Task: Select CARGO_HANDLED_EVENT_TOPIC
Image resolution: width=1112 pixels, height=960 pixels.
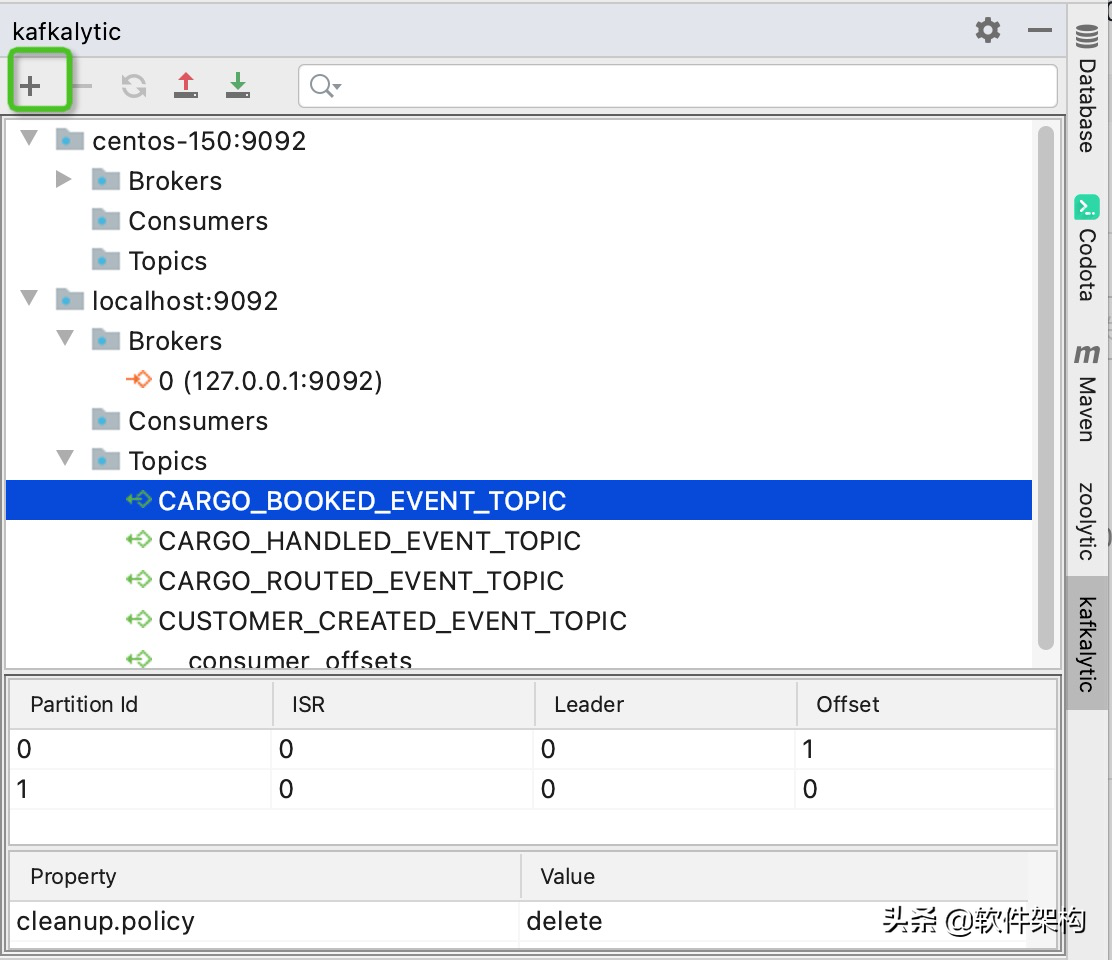Action: click(369, 541)
